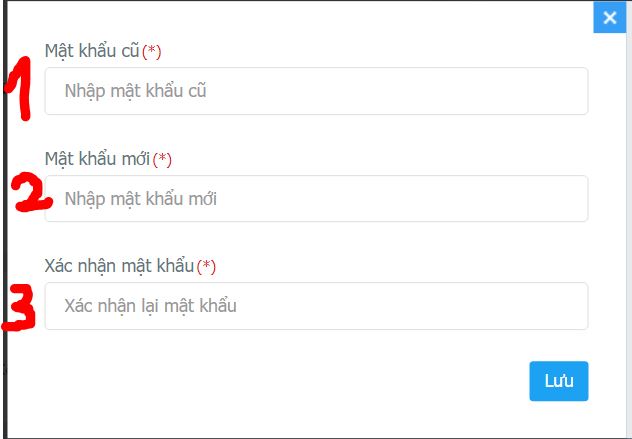Screen dimensions: 632x439
Task: Close the change password dialog
Action: tap(608, 17)
